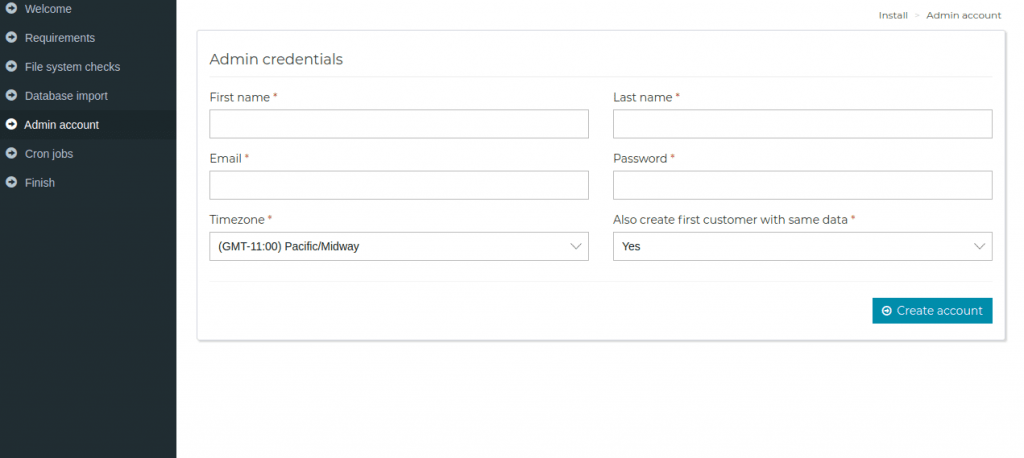Click the Create account button
The height and width of the screenshot is (458, 1024).
tap(932, 311)
